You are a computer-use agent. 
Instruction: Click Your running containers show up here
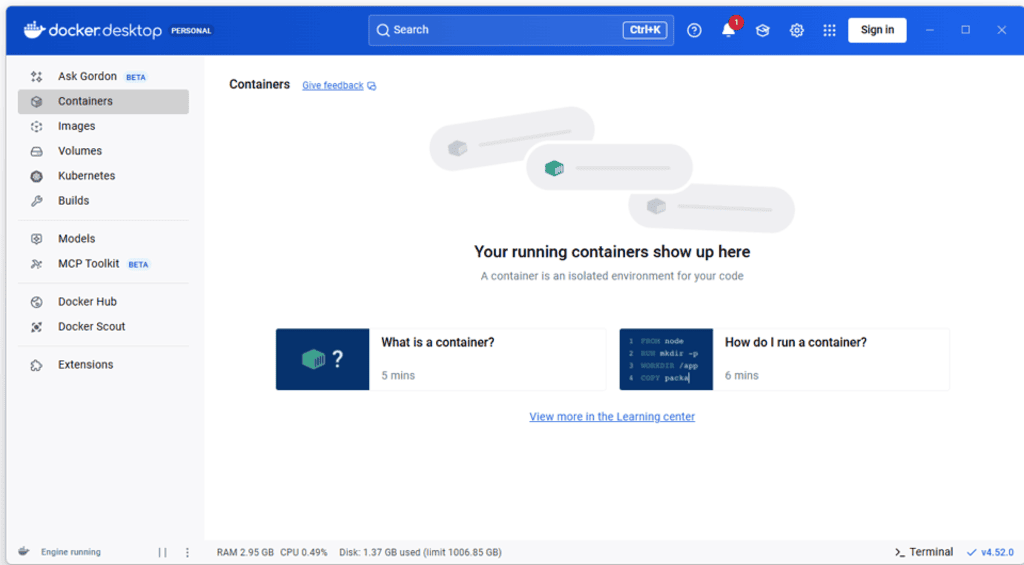(612, 251)
